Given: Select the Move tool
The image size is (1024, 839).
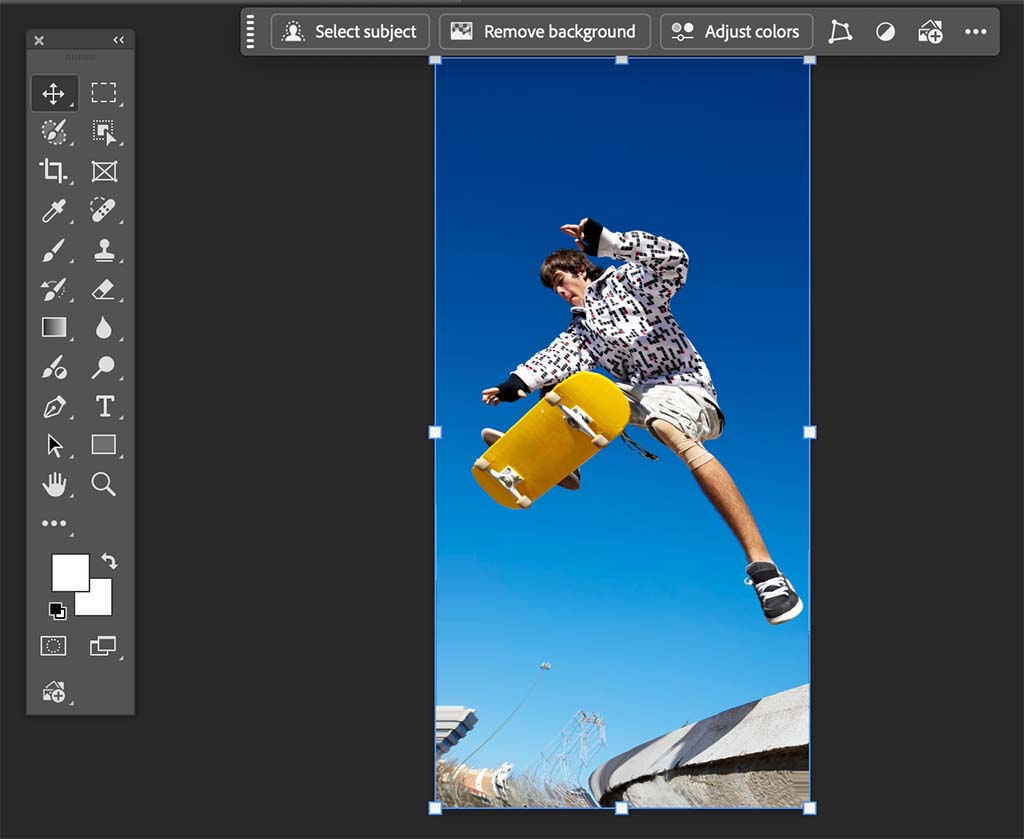Looking at the screenshot, I should pyautogui.click(x=54, y=93).
